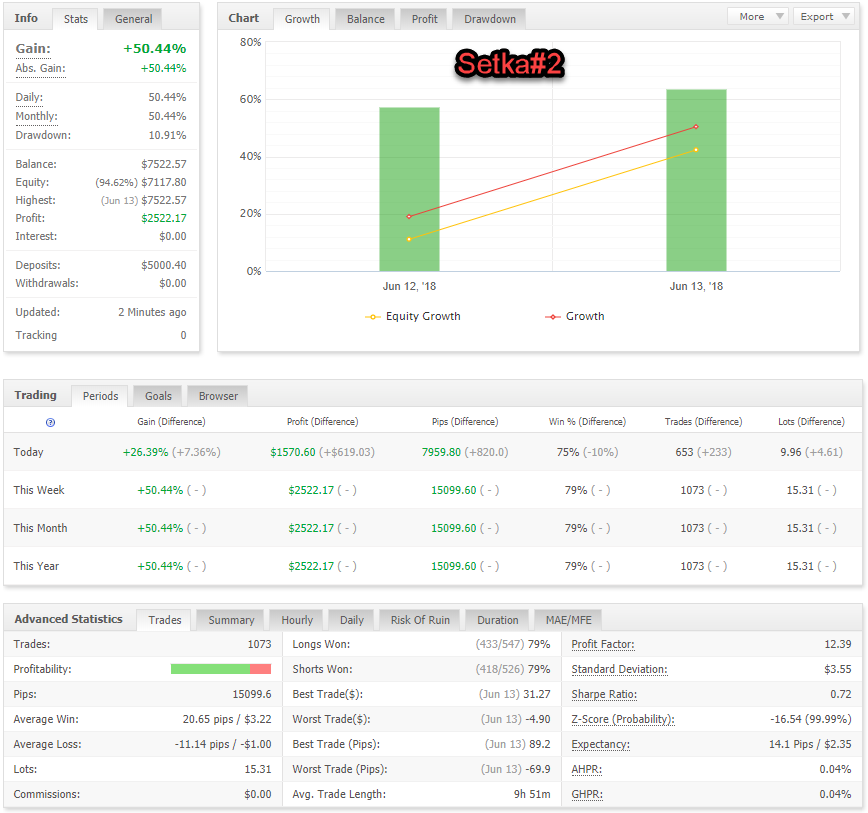The height and width of the screenshot is (813, 868).
Task: Click the Avg. Trade Length value 9h 51m
Action: point(532,794)
